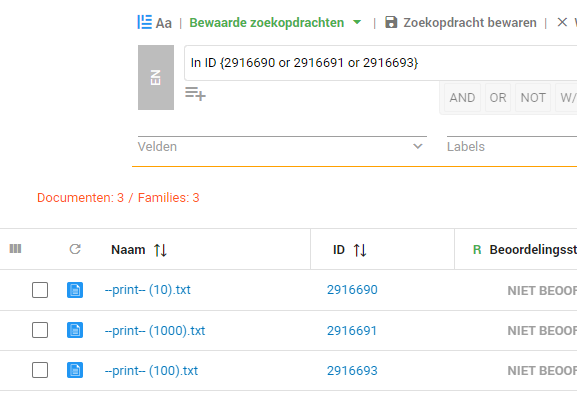Open the Labels dropdown field
Viewport: 577px width, 412px height.
tap(512, 146)
